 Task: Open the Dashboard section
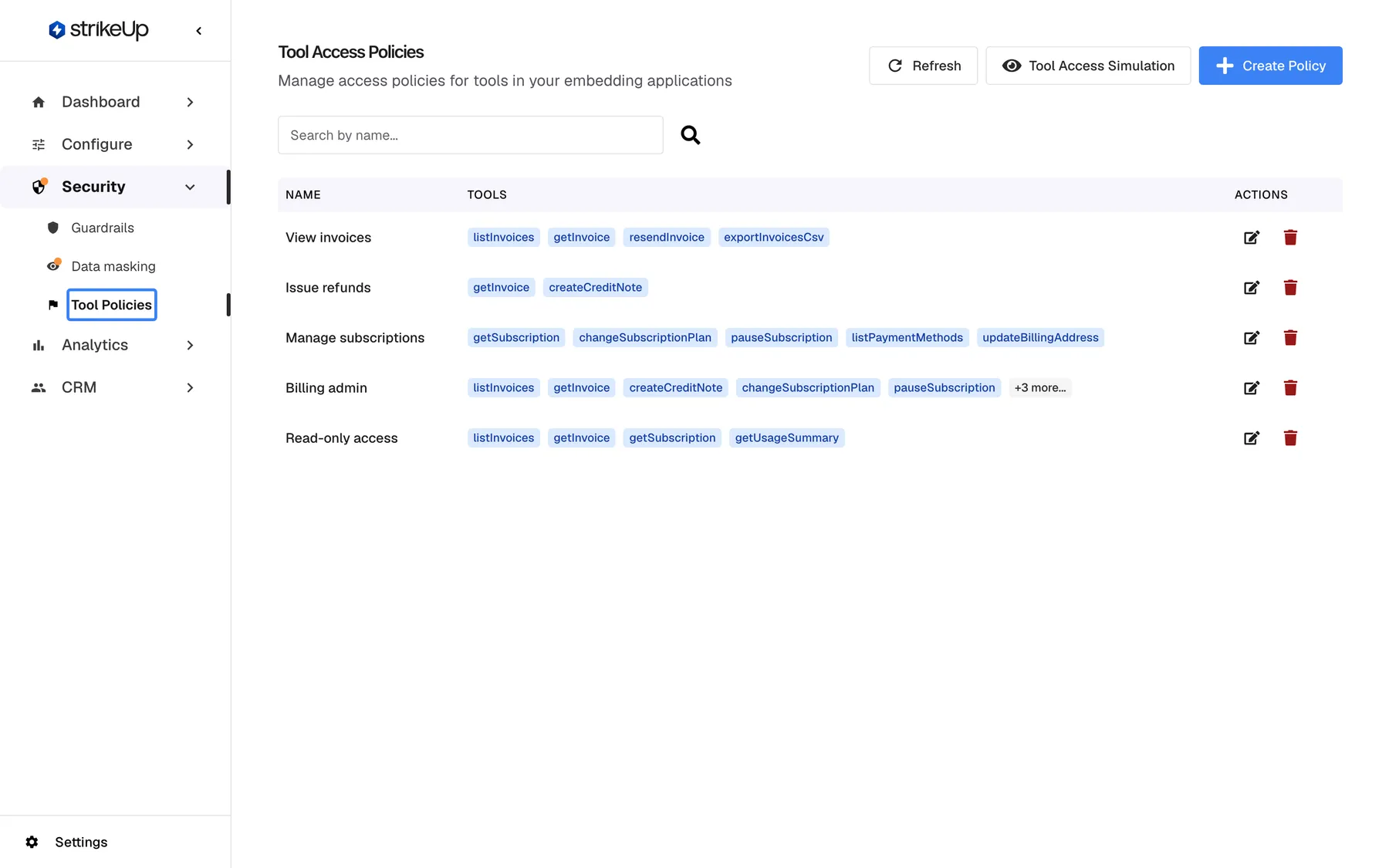point(101,102)
